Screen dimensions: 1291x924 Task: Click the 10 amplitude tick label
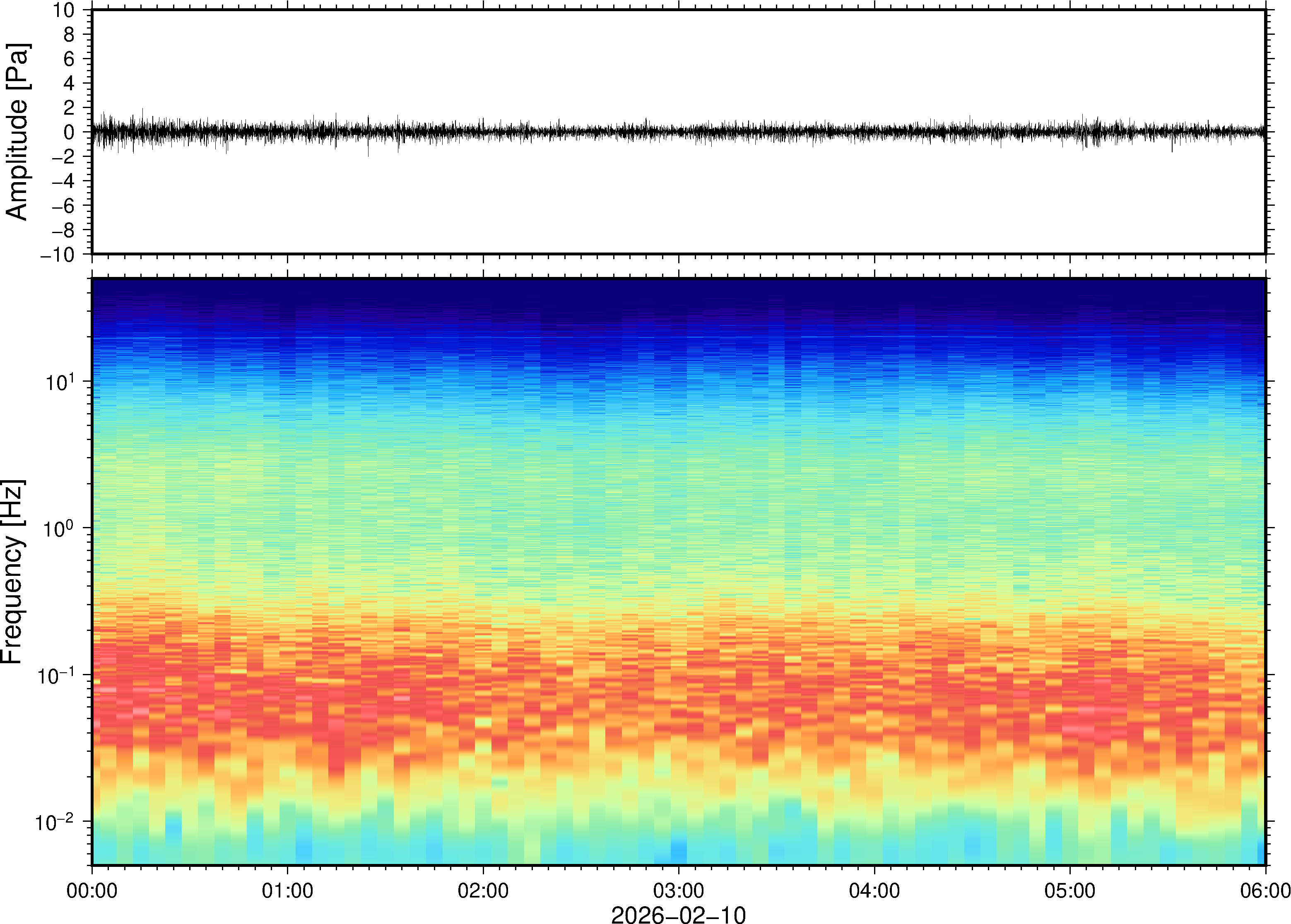tap(64, 10)
